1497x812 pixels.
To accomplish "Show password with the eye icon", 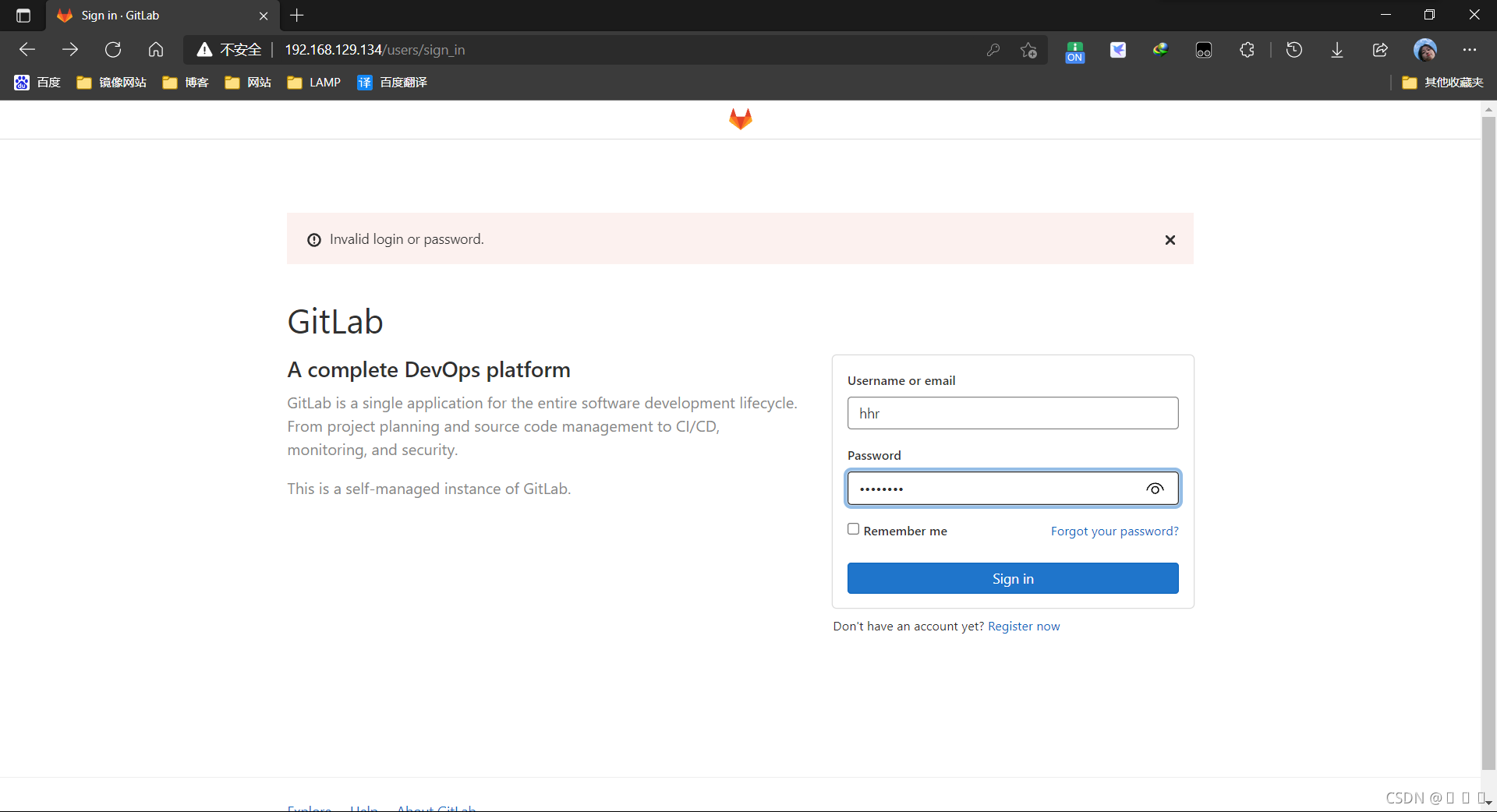I will click(x=1155, y=489).
